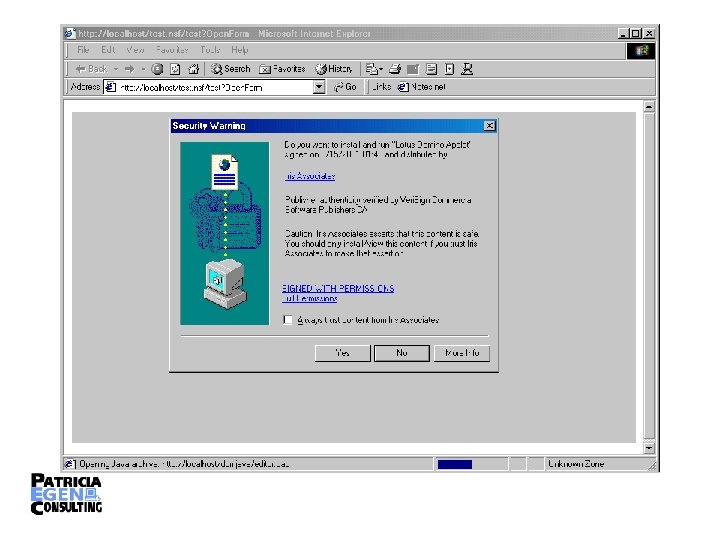Click Yes in Security Warning
This screenshot has width=720, height=540.
tap(343, 353)
